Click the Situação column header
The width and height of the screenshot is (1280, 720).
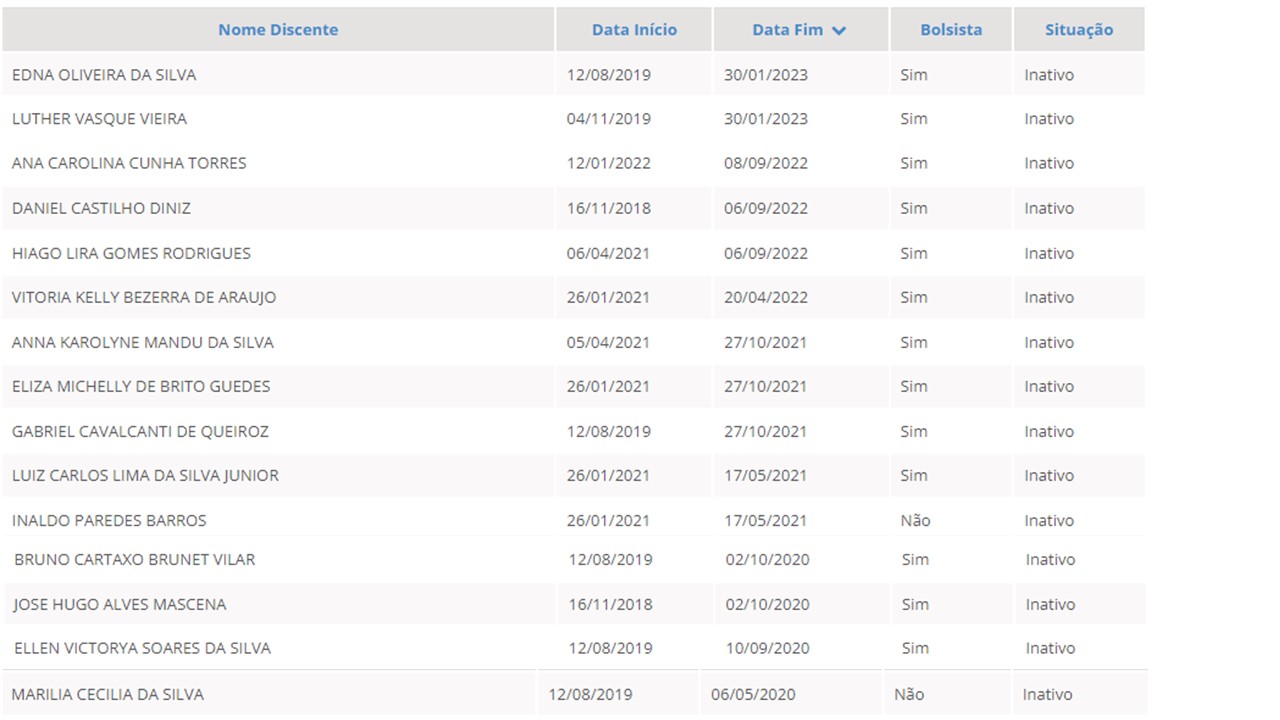tap(1078, 30)
